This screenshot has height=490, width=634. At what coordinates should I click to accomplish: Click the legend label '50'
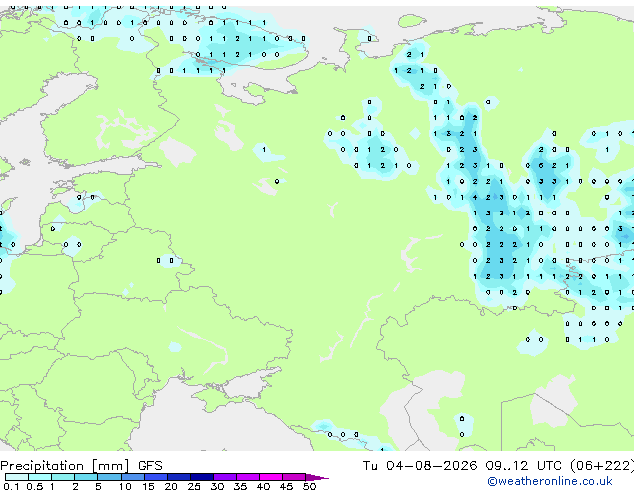coord(309,486)
